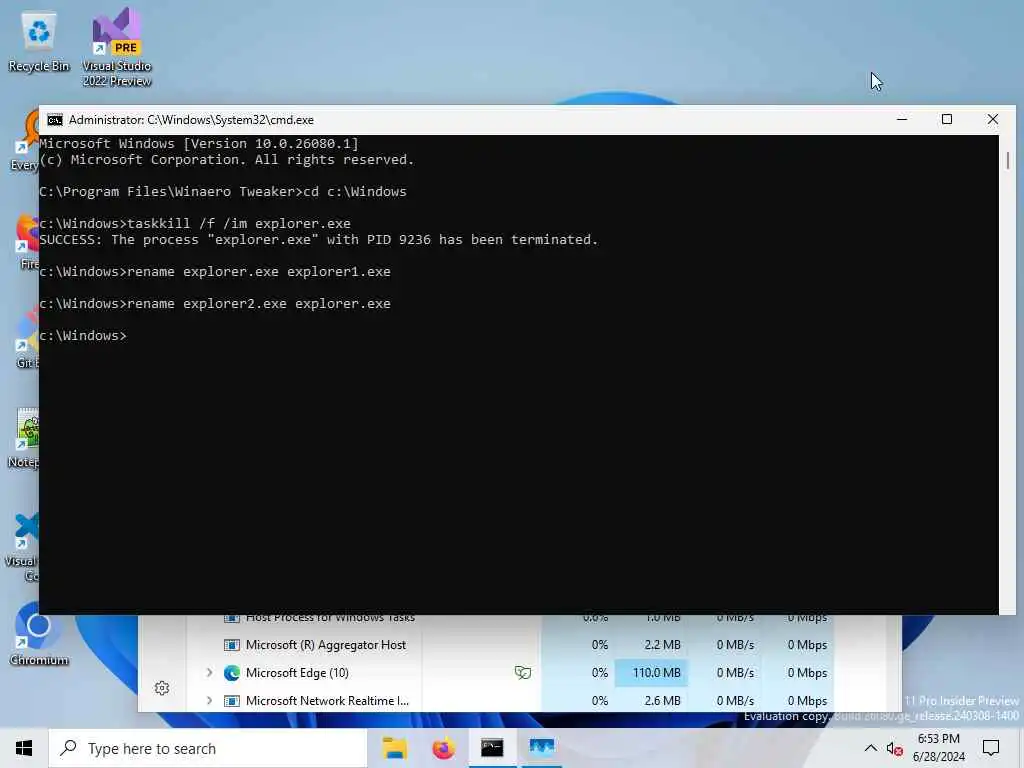The width and height of the screenshot is (1024, 768).
Task: Open the clock showing 6:53 PM
Action: coord(938,748)
